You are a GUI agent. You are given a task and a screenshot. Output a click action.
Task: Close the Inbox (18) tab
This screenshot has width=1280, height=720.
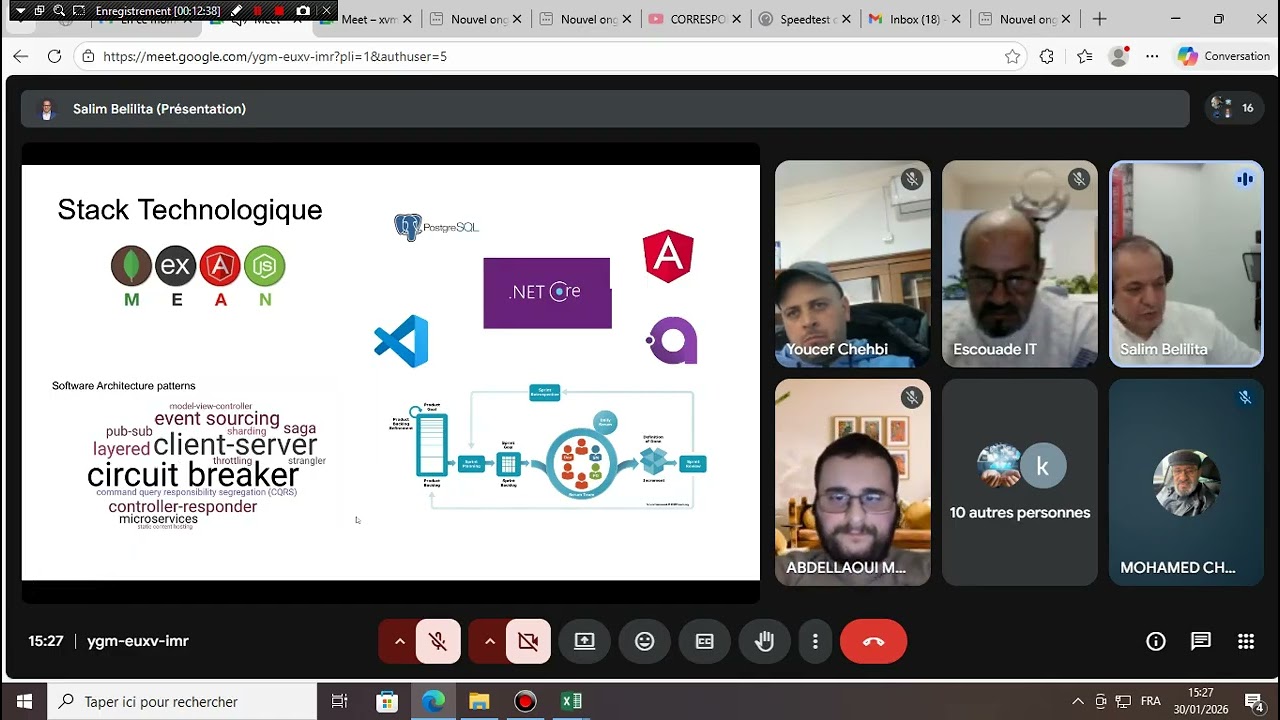(x=956, y=19)
